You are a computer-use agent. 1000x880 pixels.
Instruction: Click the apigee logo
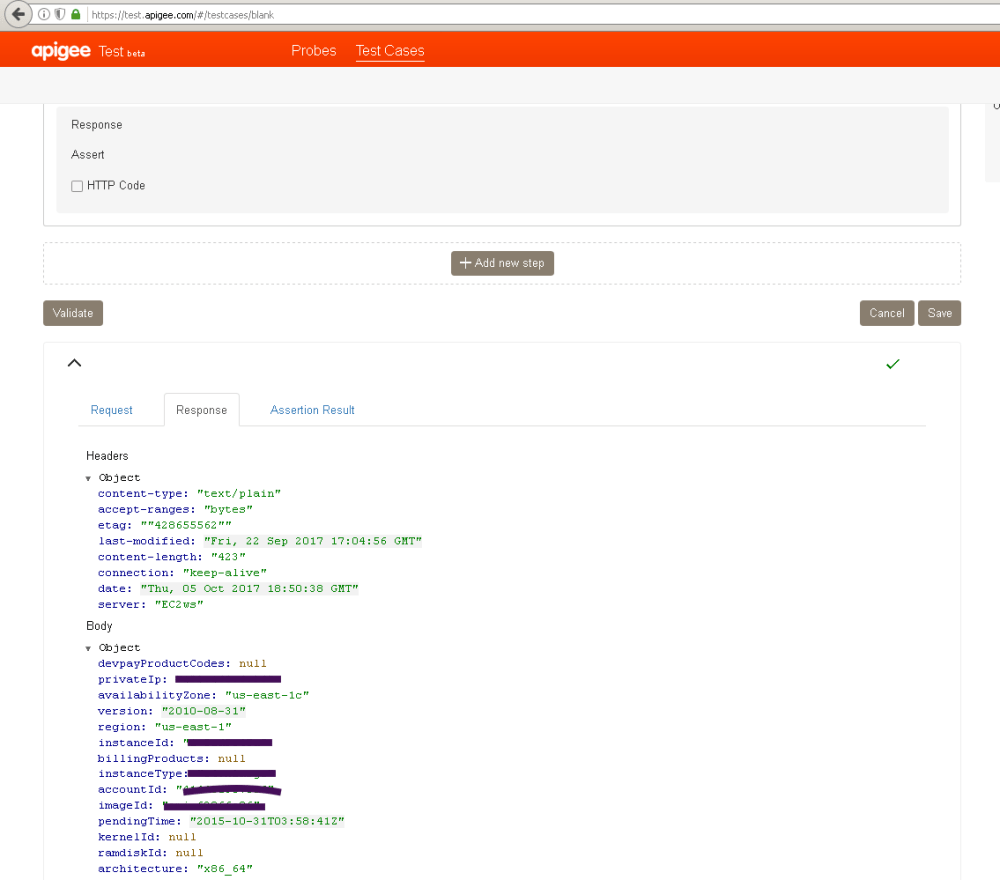tap(61, 51)
